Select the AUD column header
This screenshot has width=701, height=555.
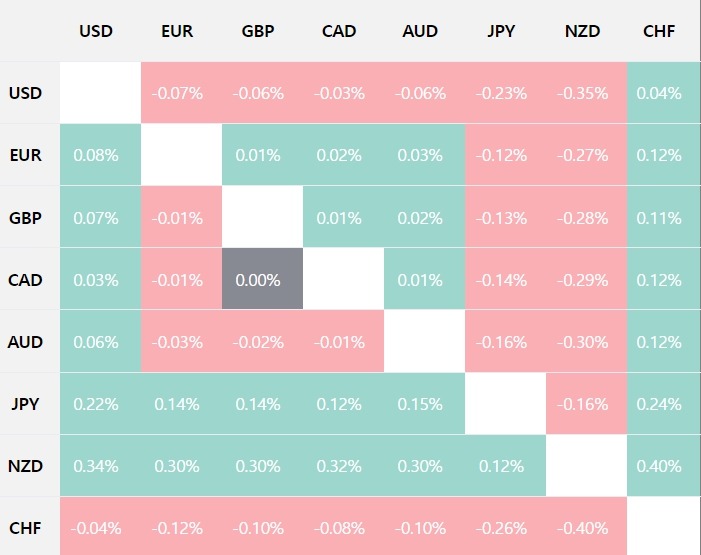pos(420,31)
